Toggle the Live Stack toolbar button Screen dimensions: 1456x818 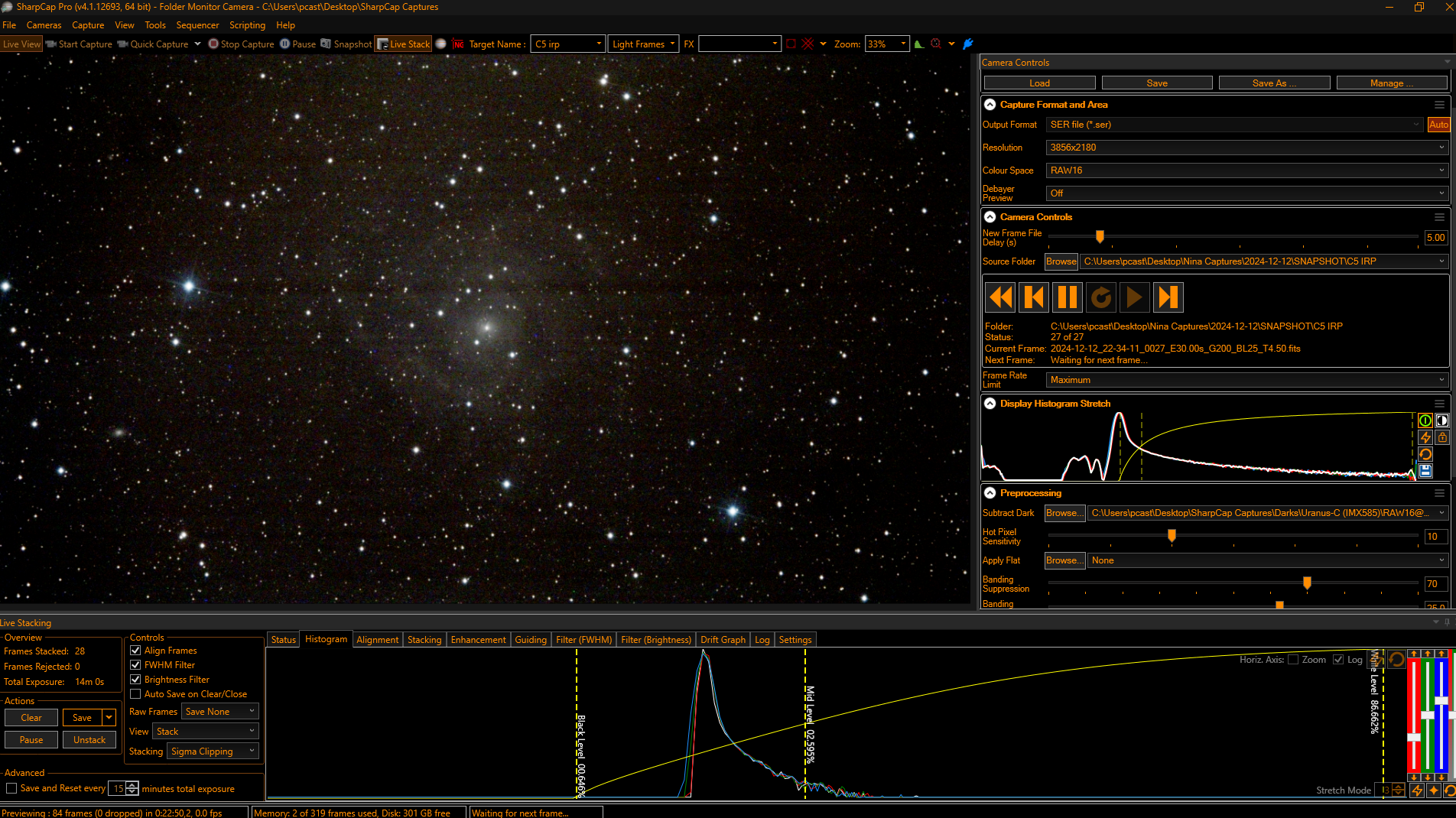[403, 44]
